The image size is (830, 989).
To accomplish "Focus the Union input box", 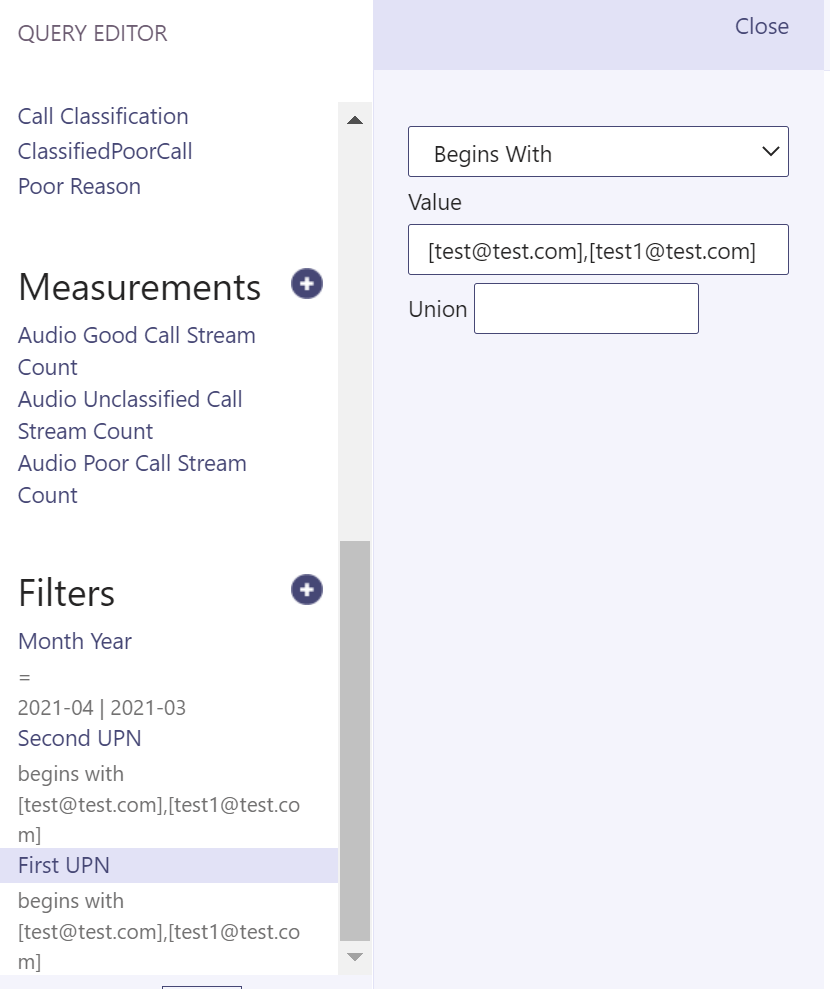I will 586,308.
